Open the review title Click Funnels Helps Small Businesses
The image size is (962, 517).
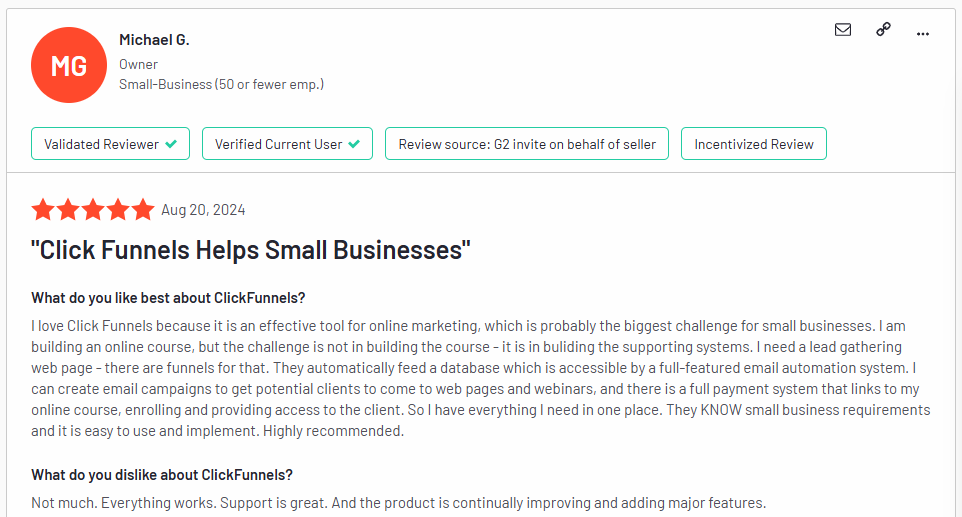tap(251, 250)
